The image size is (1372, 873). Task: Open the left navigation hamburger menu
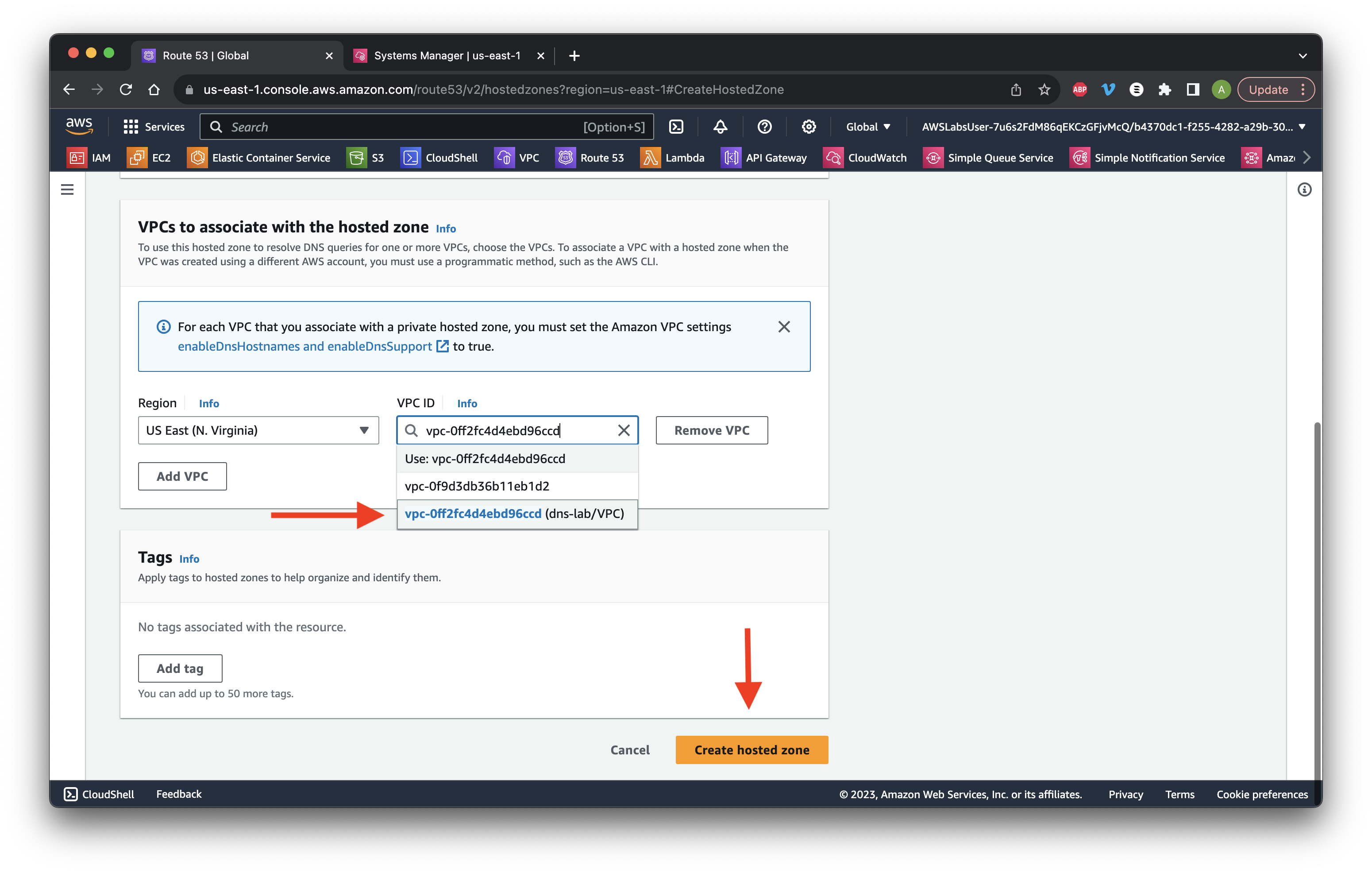[67, 189]
